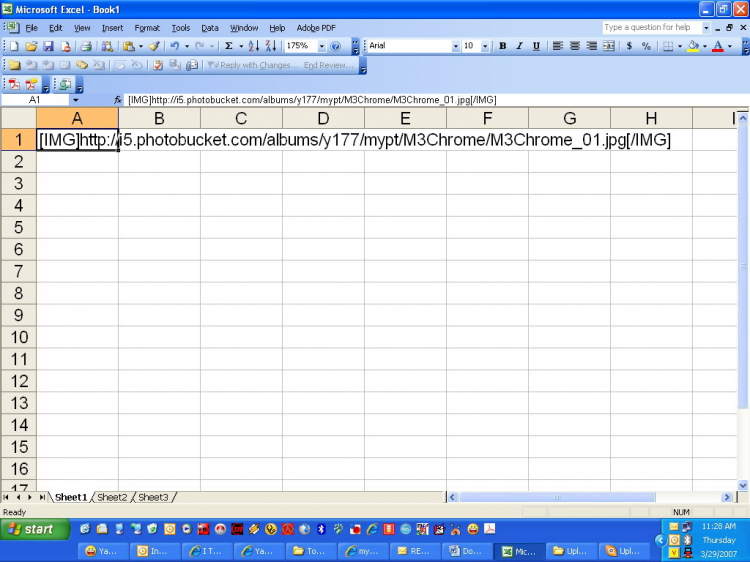The image size is (750, 562).
Task: Click fill color yellow paint bucket
Action: coord(693,46)
